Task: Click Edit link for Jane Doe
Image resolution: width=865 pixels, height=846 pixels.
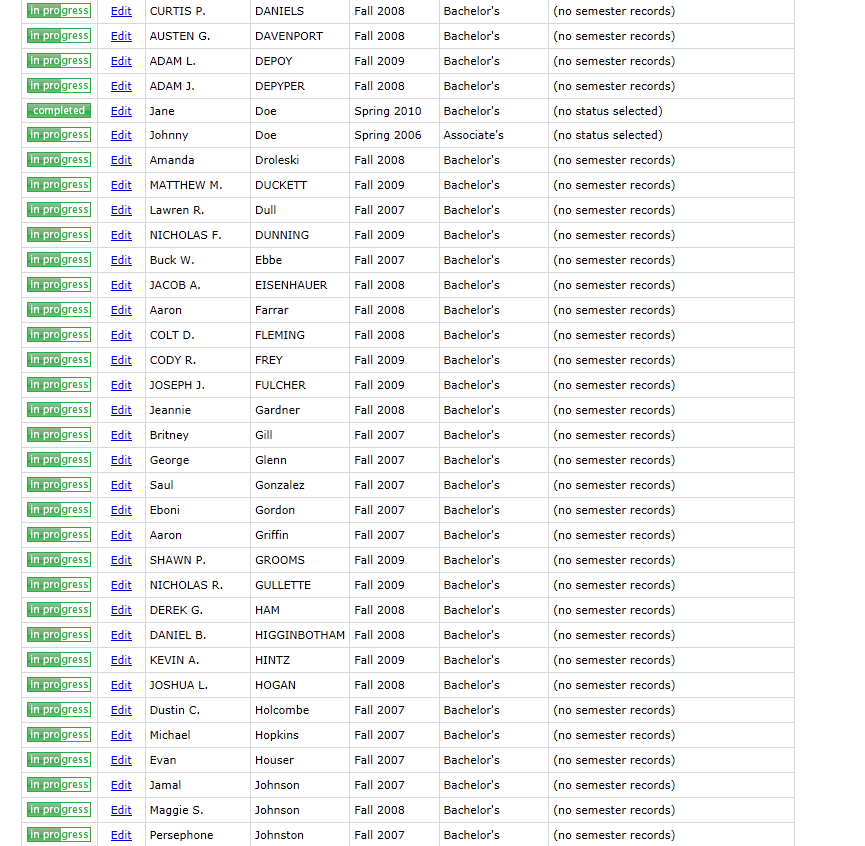Action: pos(121,111)
